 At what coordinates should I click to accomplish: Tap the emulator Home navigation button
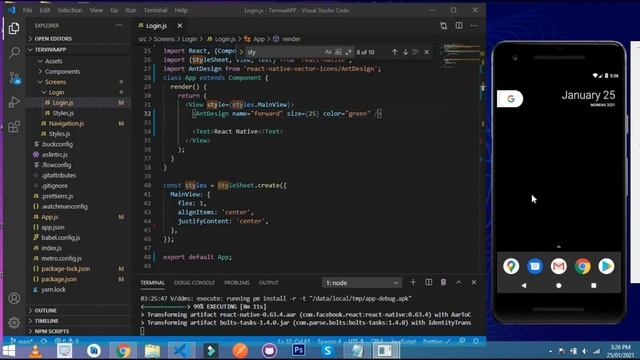[558, 286]
